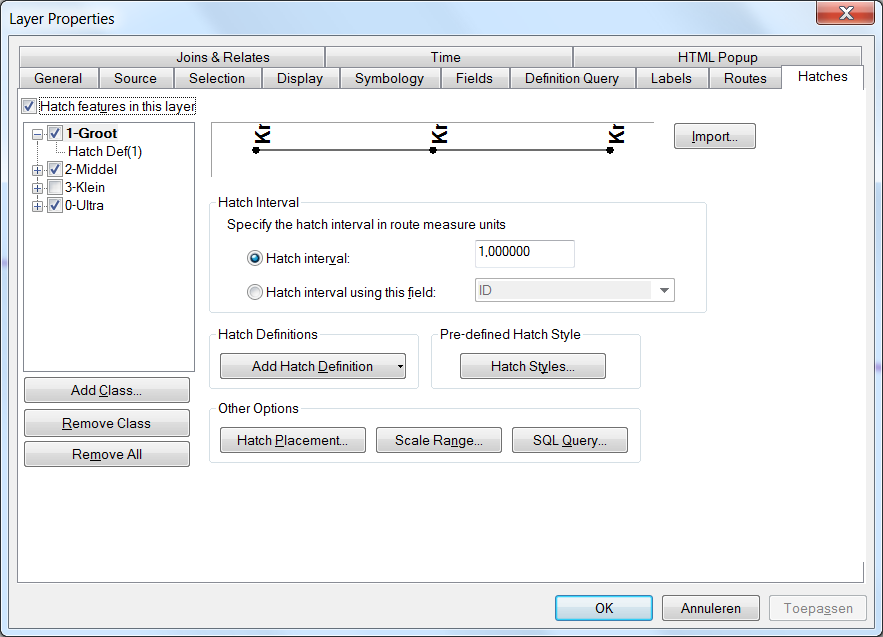Select Hatch Def(1) in the tree

tap(105, 152)
